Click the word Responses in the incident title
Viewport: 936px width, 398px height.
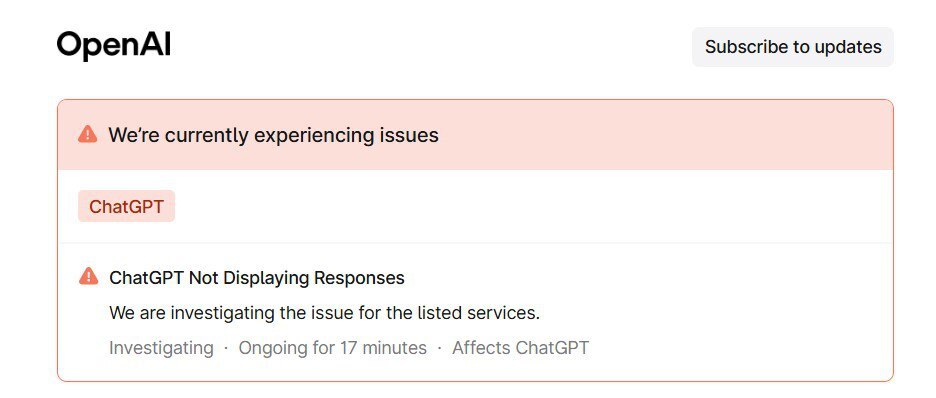point(359,277)
